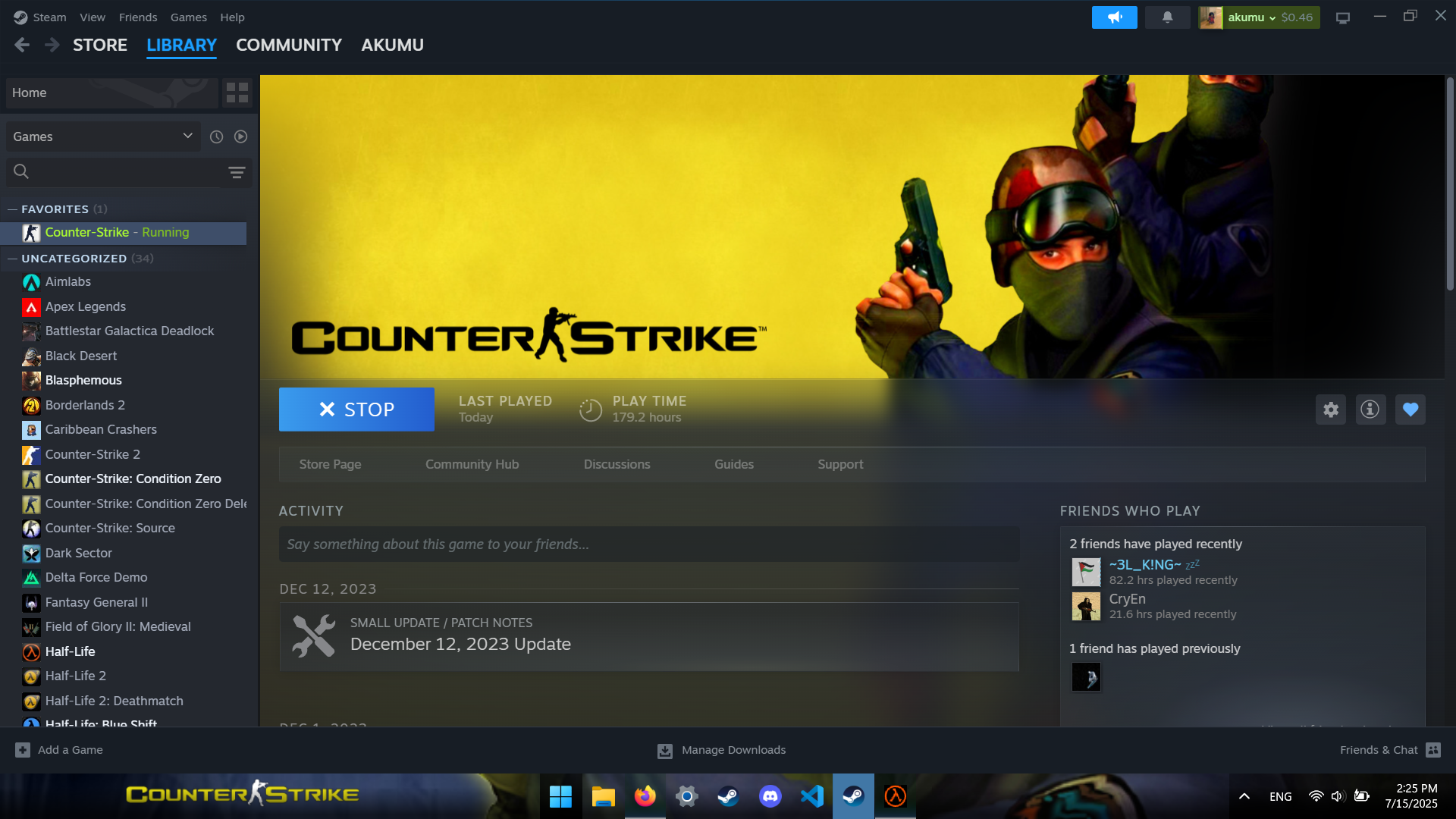Show game info panel icon

click(x=1370, y=409)
